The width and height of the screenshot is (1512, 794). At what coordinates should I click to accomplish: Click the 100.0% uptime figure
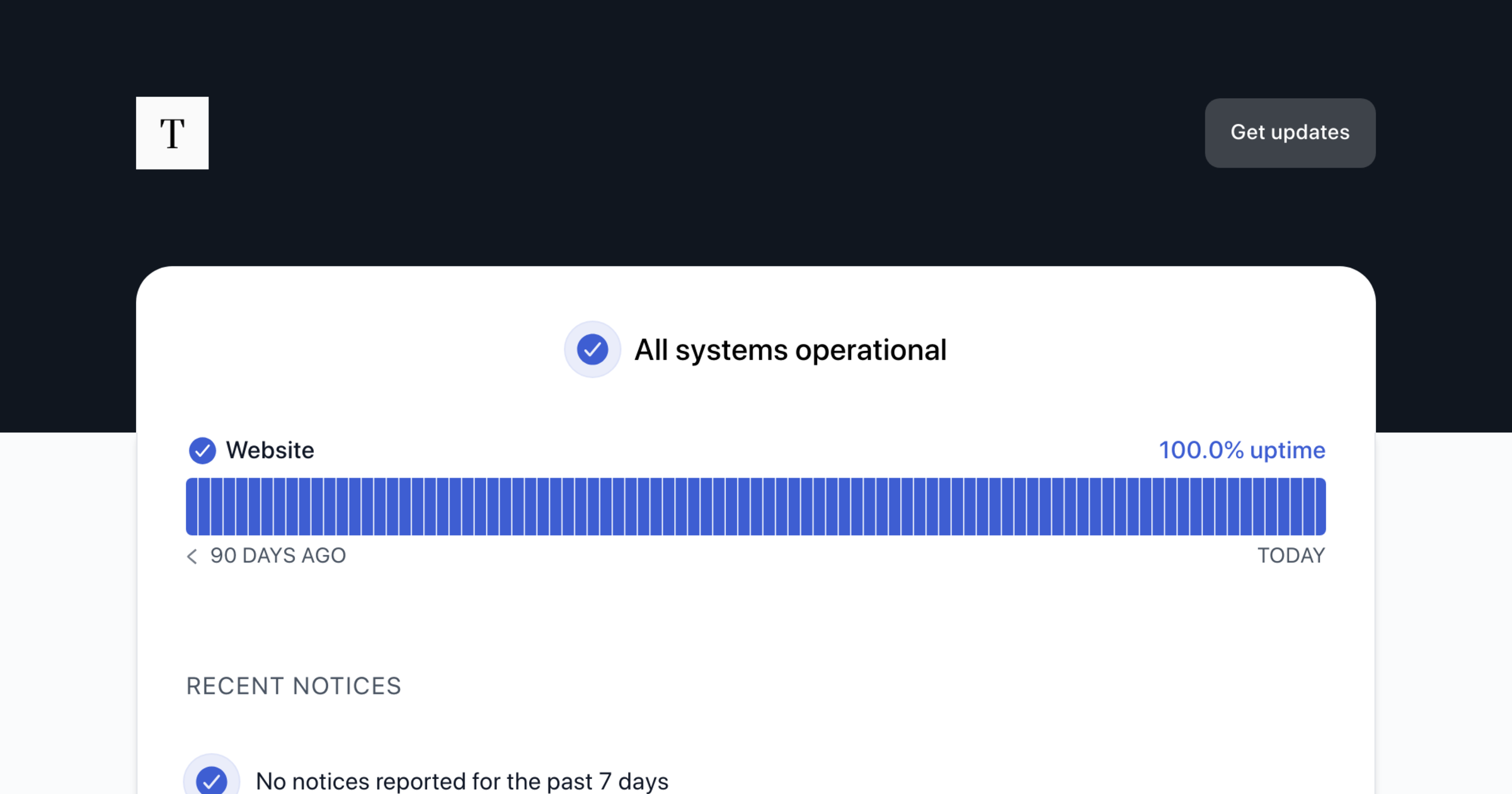point(1201,451)
